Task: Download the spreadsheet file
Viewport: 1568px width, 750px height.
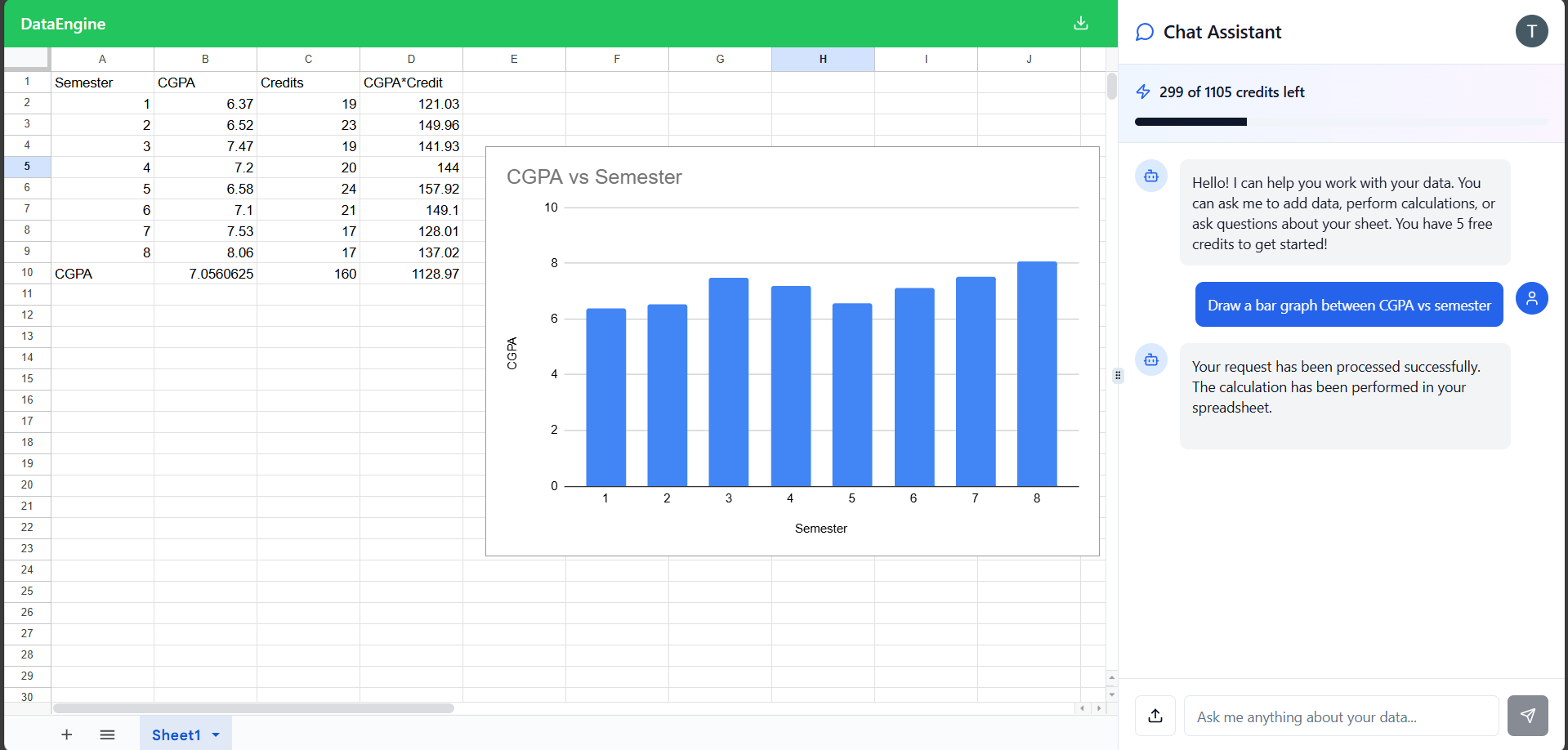Action: tap(1080, 24)
